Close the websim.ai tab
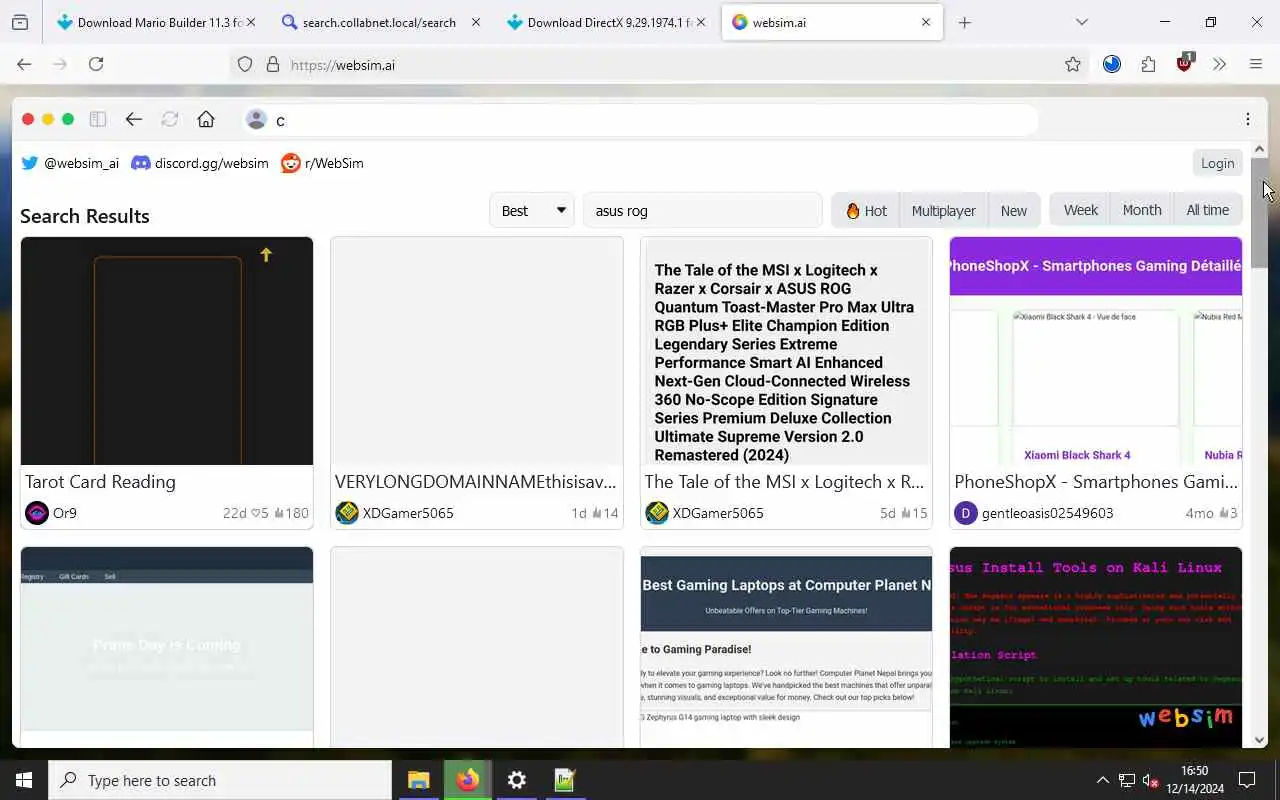Screen dimensions: 1280x800 coord(925,22)
